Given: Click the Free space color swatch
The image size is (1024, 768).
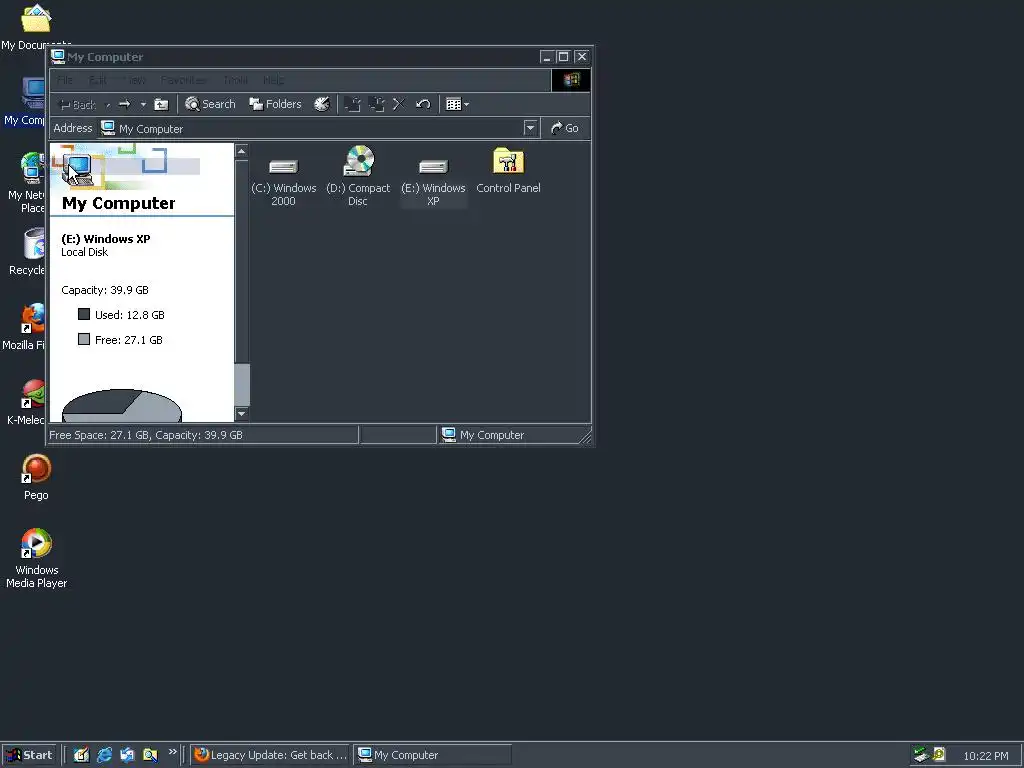Looking at the screenshot, I should [84, 339].
